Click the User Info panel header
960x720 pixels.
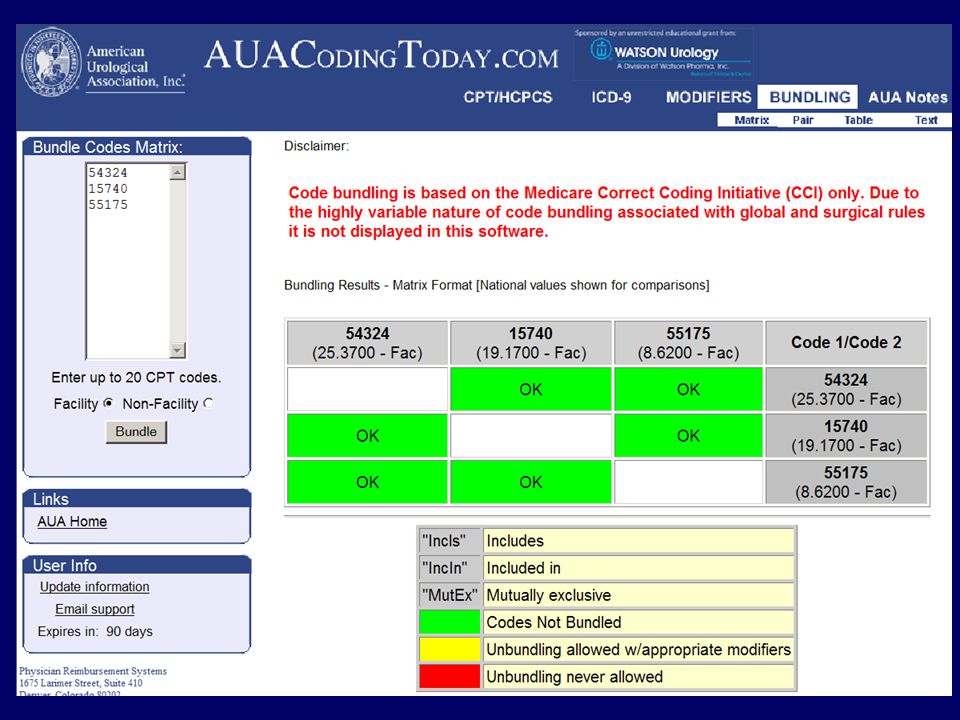coord(137,565)
